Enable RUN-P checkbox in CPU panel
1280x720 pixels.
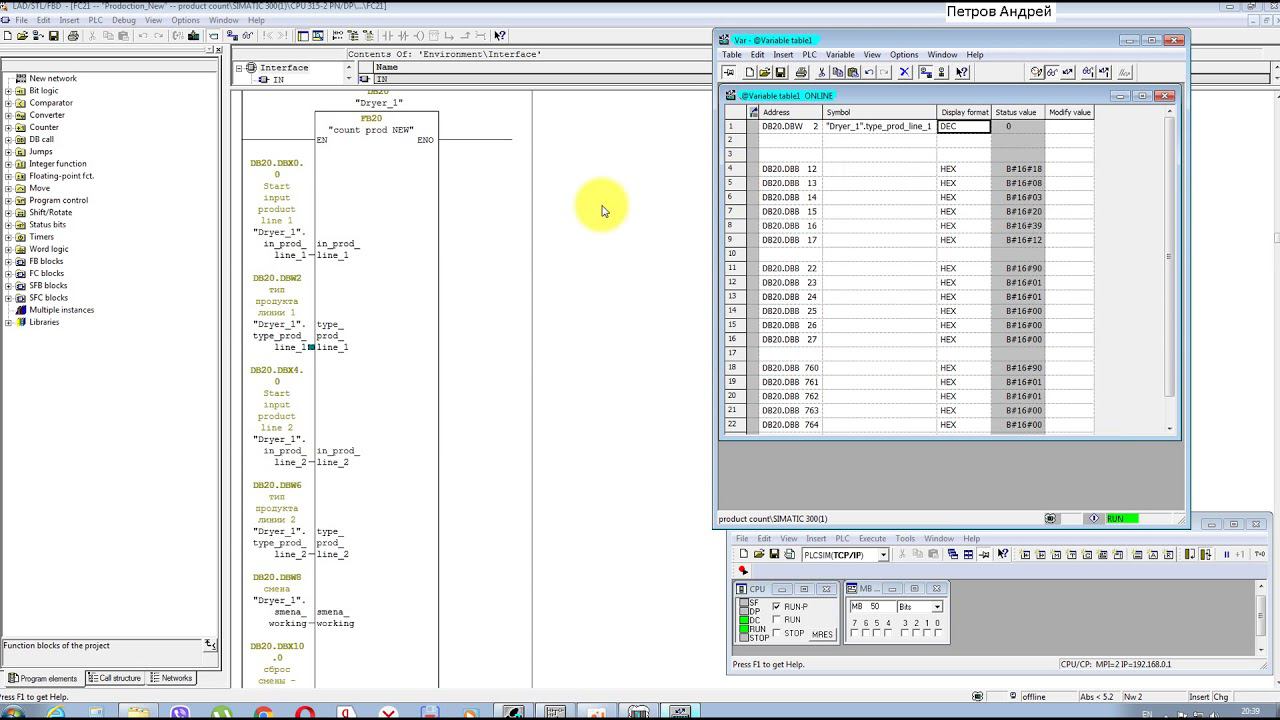click(777, 607)
